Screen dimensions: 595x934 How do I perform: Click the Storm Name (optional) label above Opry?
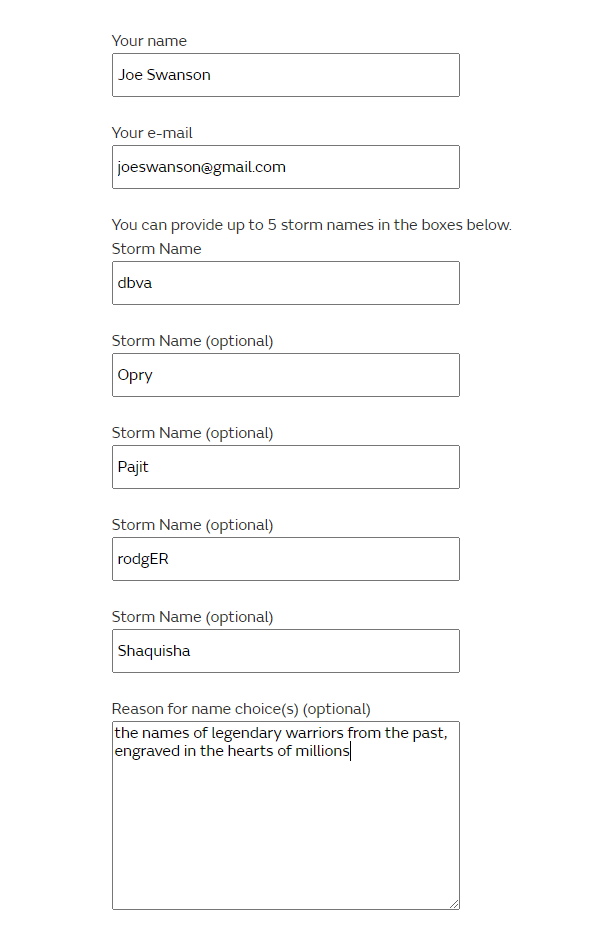192,341
